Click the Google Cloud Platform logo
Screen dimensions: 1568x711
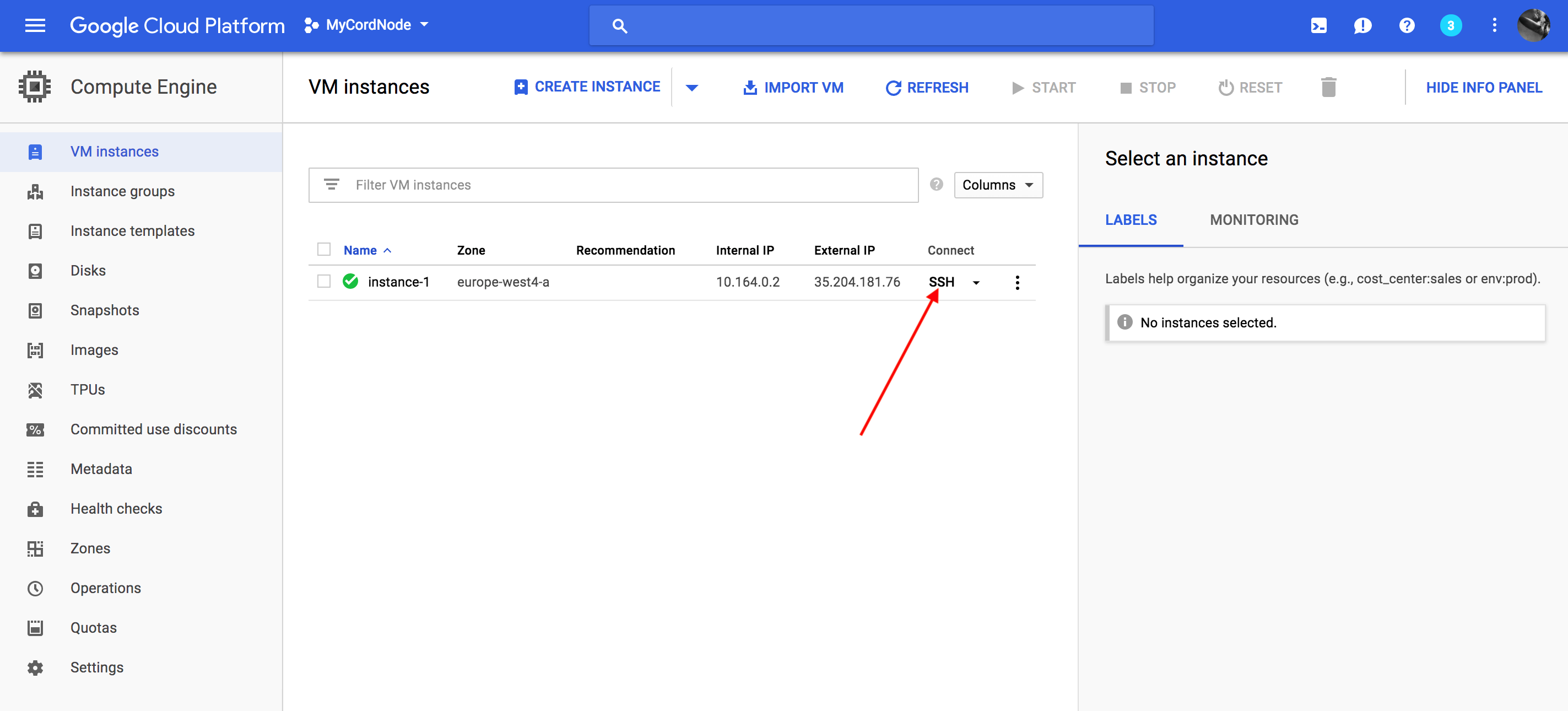177,25
